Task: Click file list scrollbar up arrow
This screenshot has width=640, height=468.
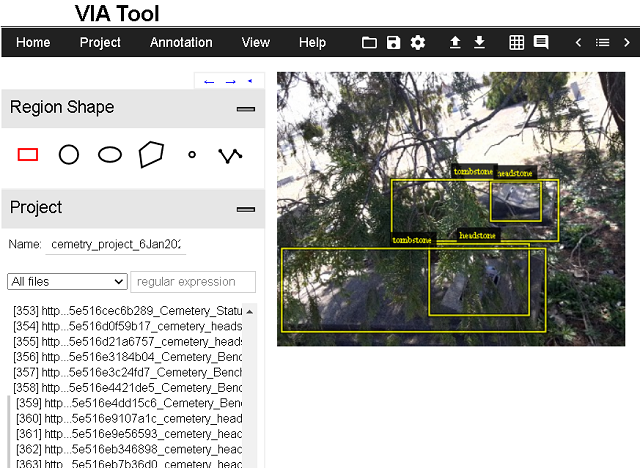Action: pos(249,312)
